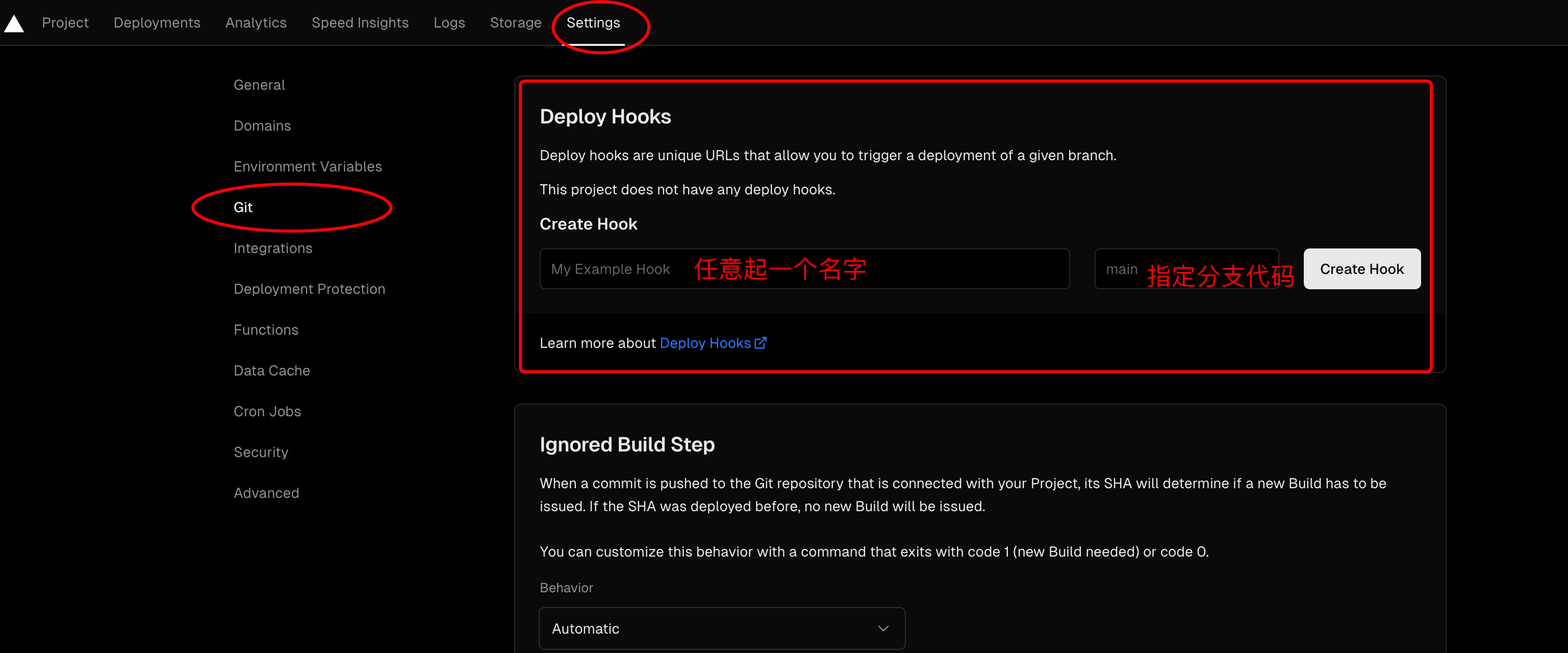Image resolution: width=1568 pixels, height=653 pixels.
Task: Click the Vercel triangle logo
Action: click(x=14, y=24)
